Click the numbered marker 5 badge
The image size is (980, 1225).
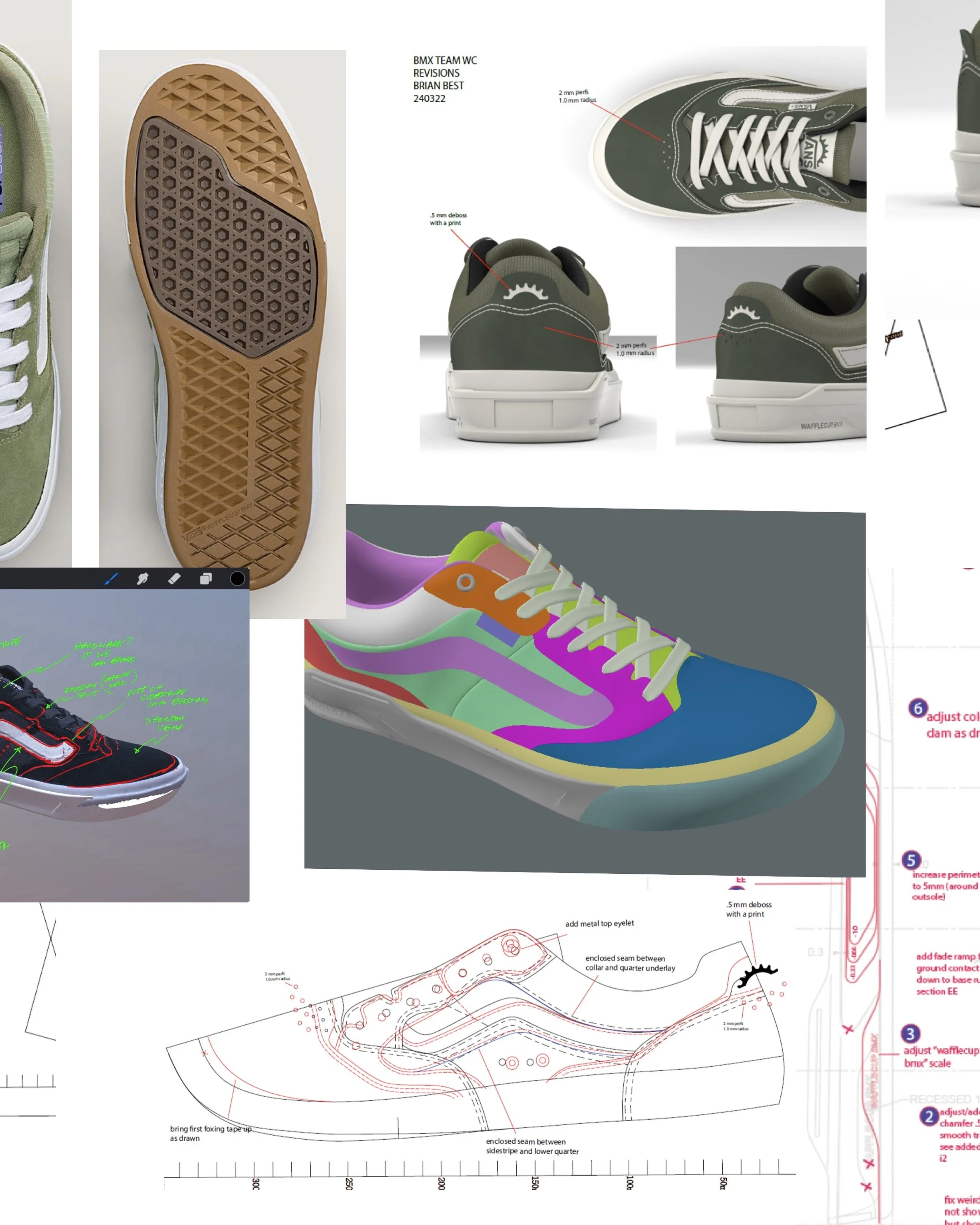(x=911, y=860)
